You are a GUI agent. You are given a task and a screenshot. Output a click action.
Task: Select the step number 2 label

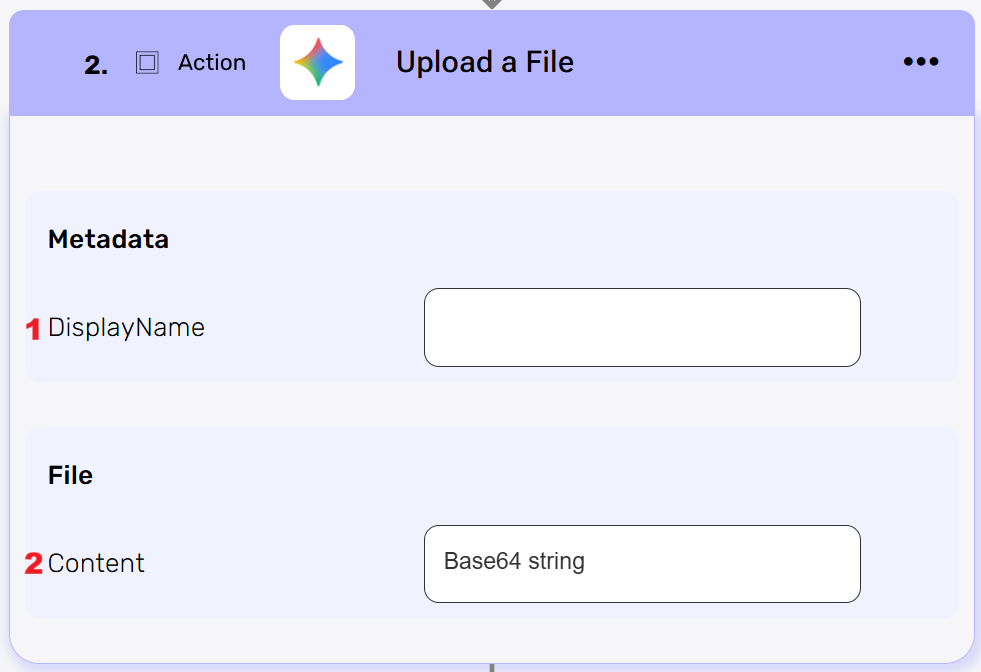pos(96,66)
